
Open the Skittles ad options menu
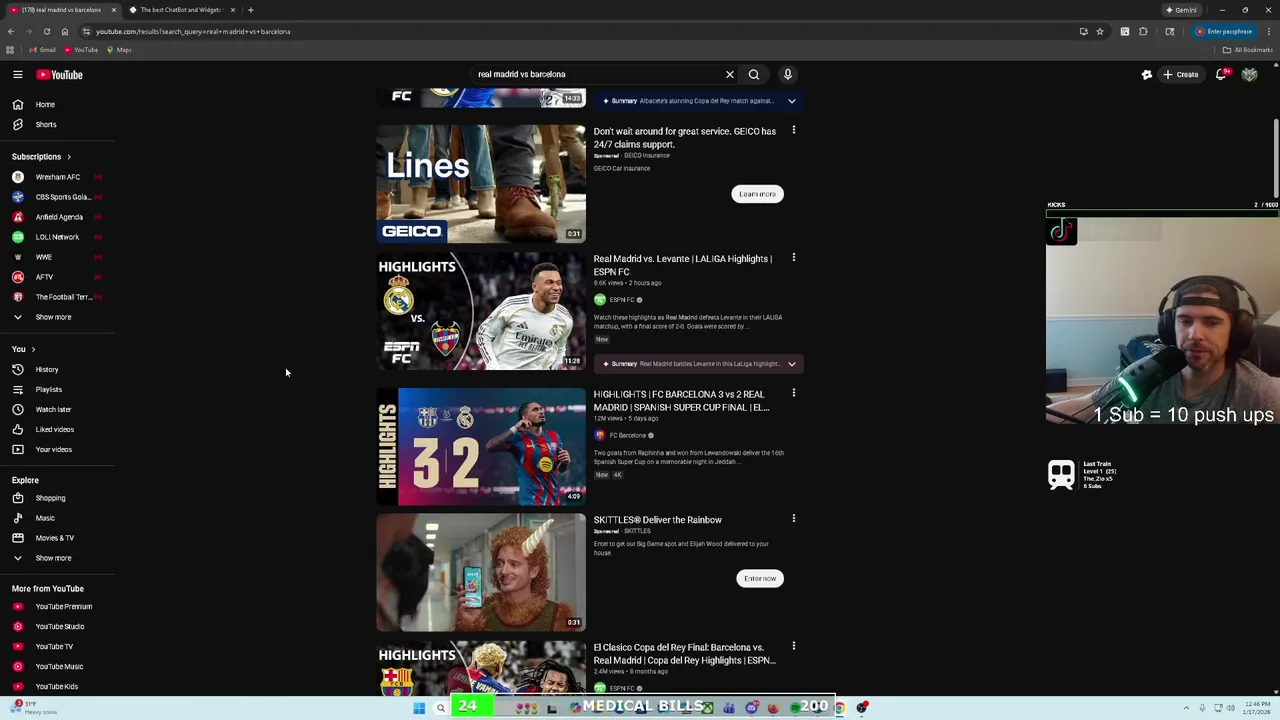[x=794, y=519]
